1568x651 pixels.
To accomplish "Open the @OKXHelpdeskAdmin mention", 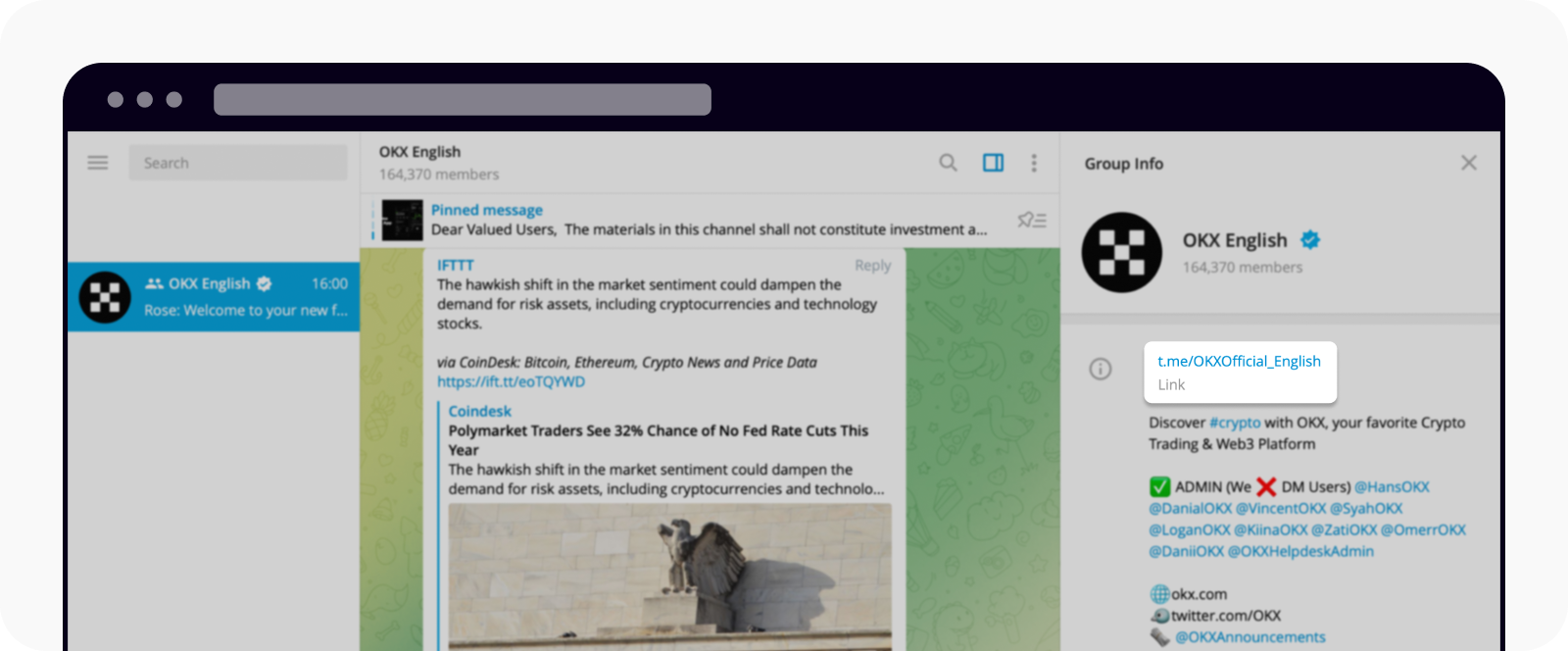I will pyautogui.click(x=1300, y=552).
